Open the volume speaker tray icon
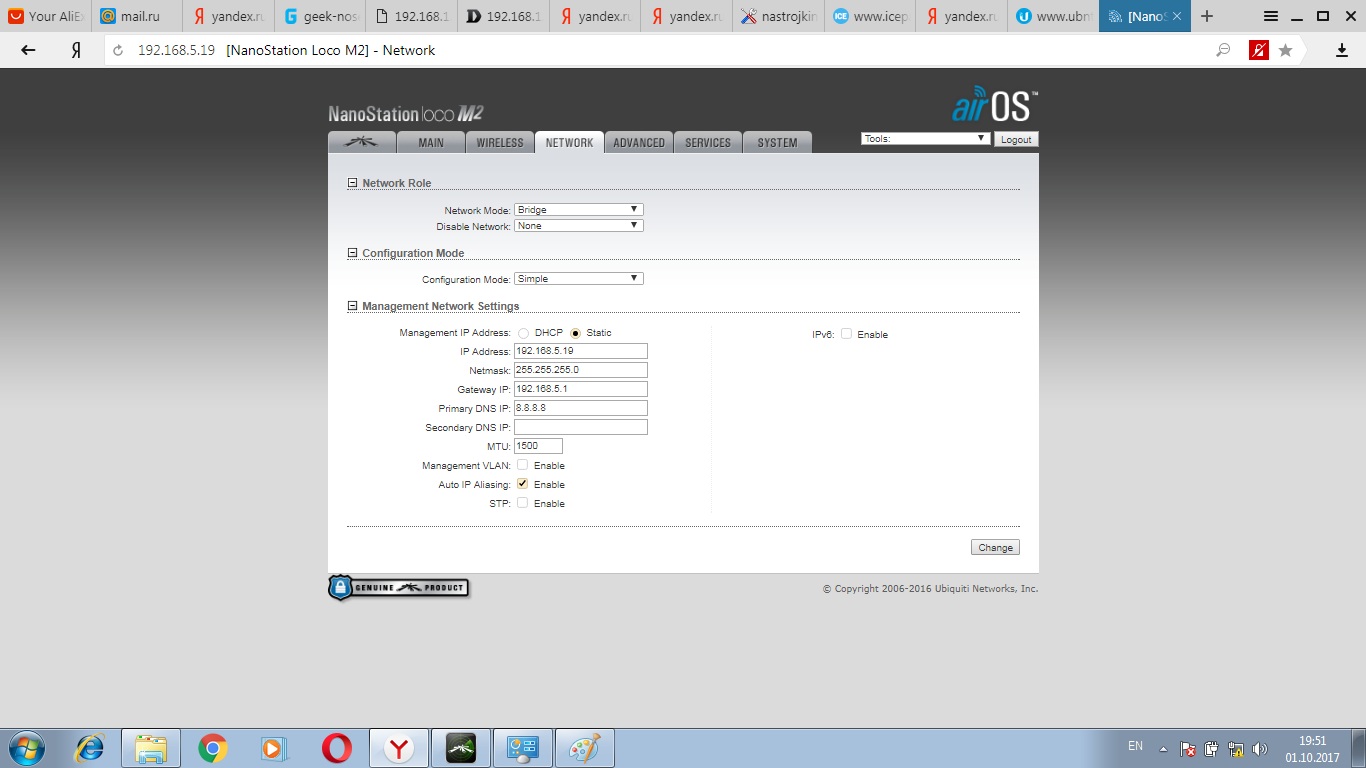Viewport: 1366px width, 768px height. [x=1259, y=748]
